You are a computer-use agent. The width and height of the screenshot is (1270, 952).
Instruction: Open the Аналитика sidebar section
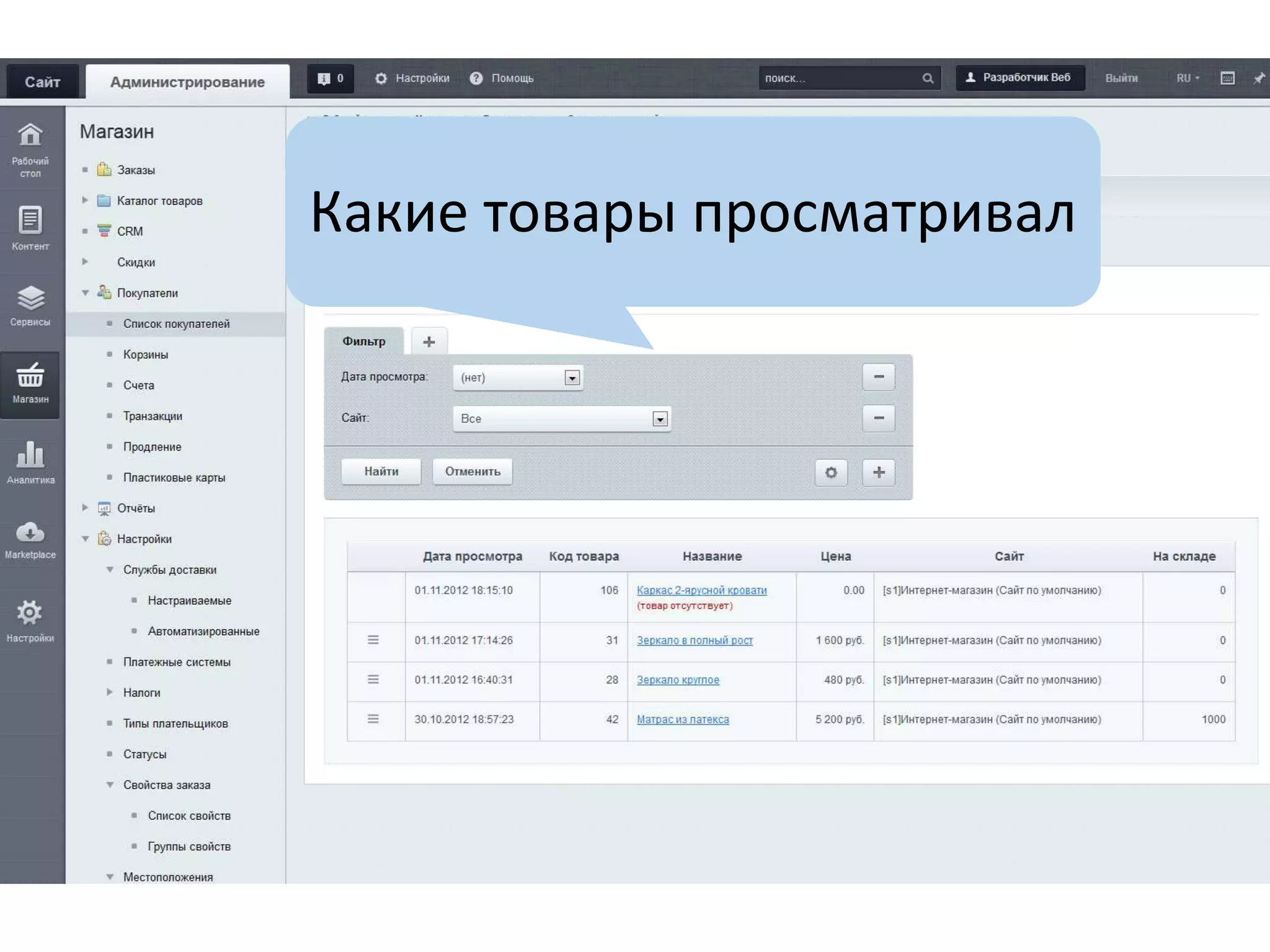click(x=30, y=462)
